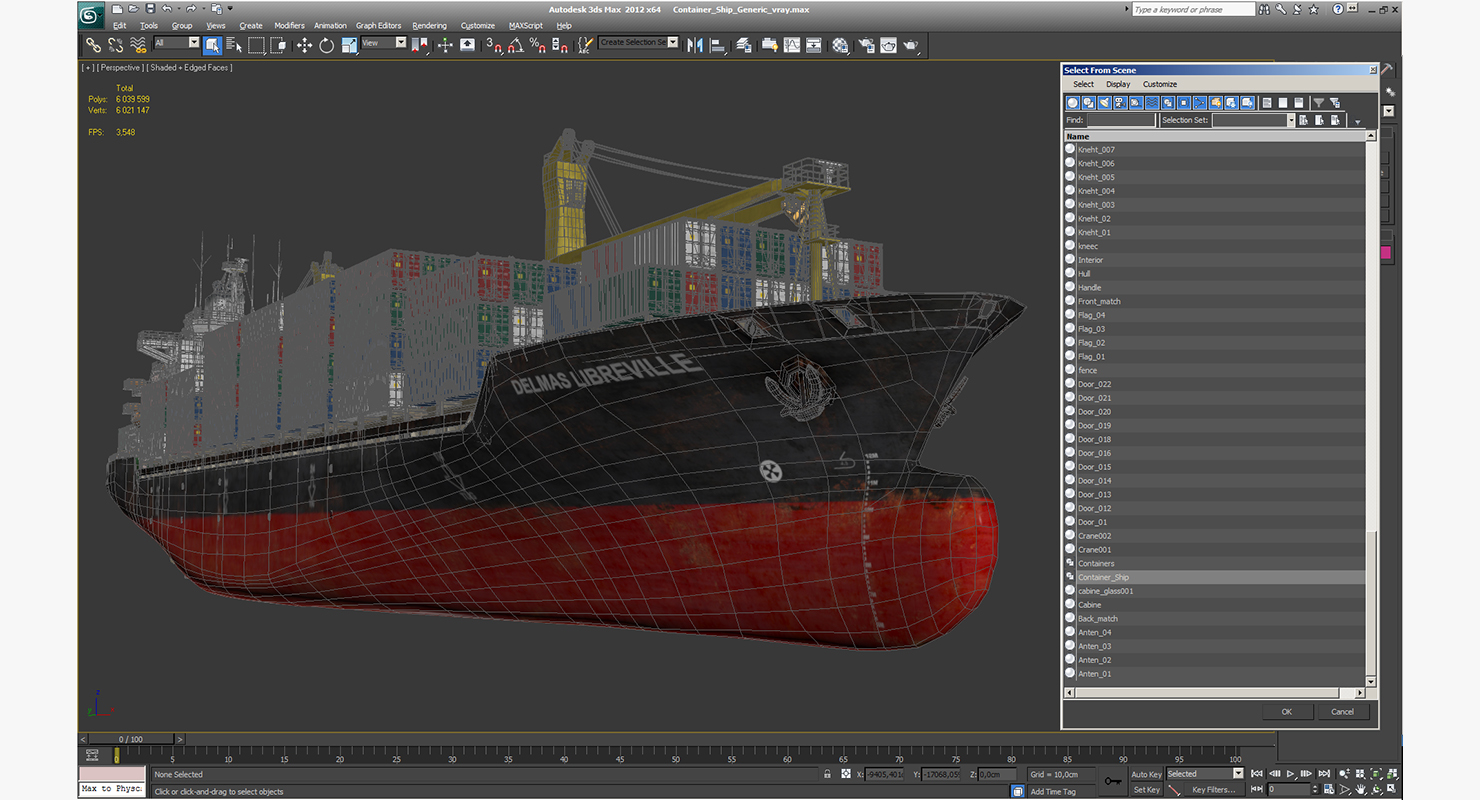
Task: Click the Name column header
Action: pyautogui.click(x=1215, y=136)
